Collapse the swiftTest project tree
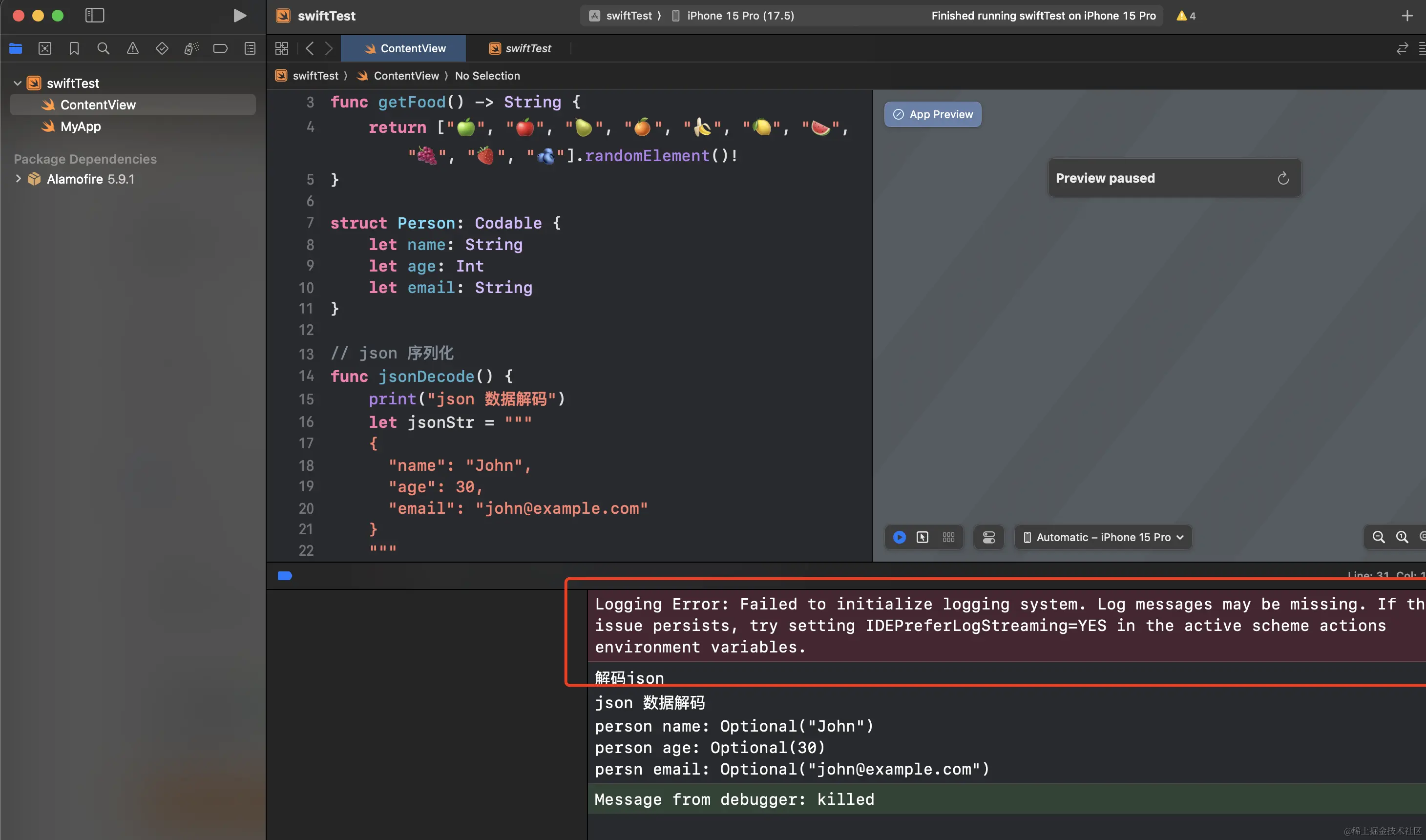The width and height of the screenshot is (1426, 840). coord(18,83)
